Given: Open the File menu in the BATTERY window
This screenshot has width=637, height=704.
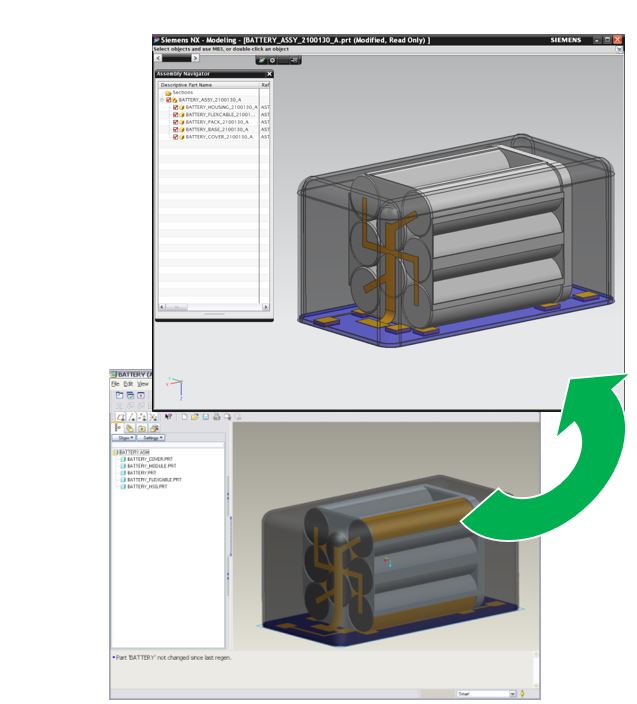Looking at the screenshot, I should [x=115, y=384].
